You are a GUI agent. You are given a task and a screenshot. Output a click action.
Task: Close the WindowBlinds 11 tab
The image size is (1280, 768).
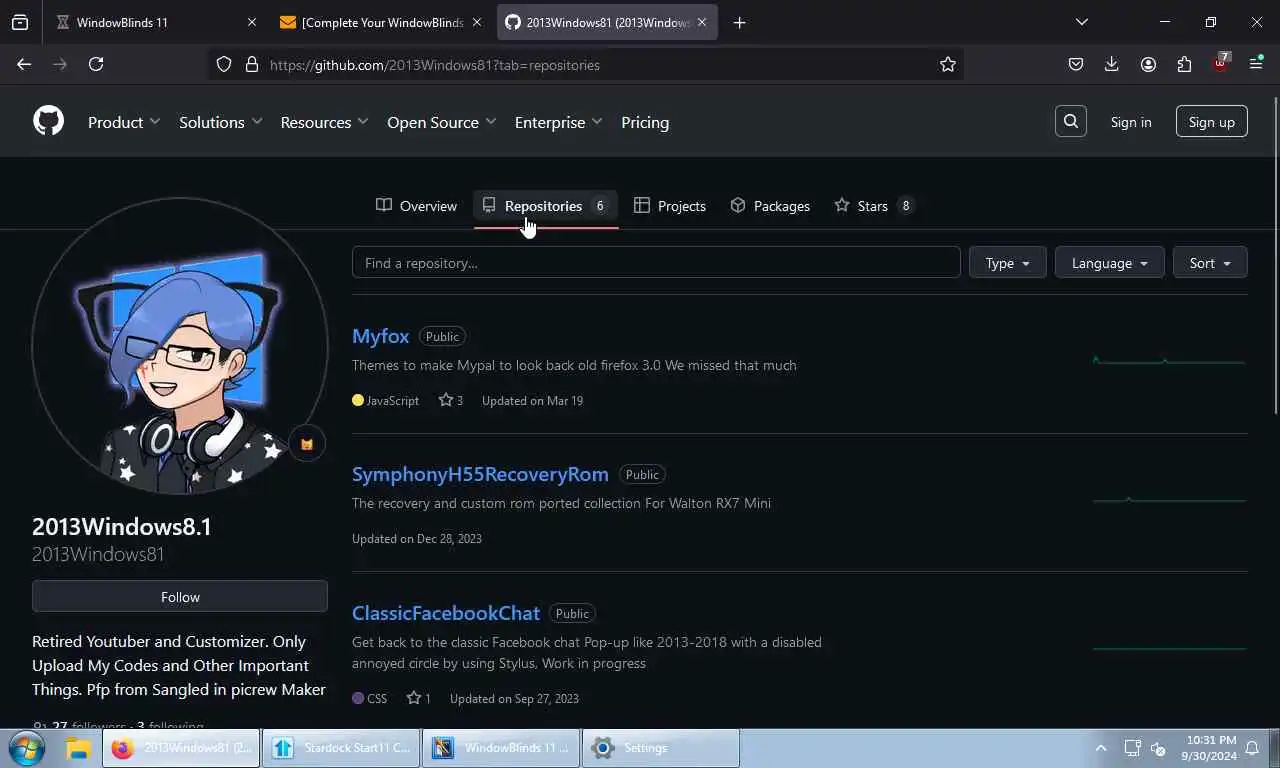pyautogui.click(x=251, y=22)
